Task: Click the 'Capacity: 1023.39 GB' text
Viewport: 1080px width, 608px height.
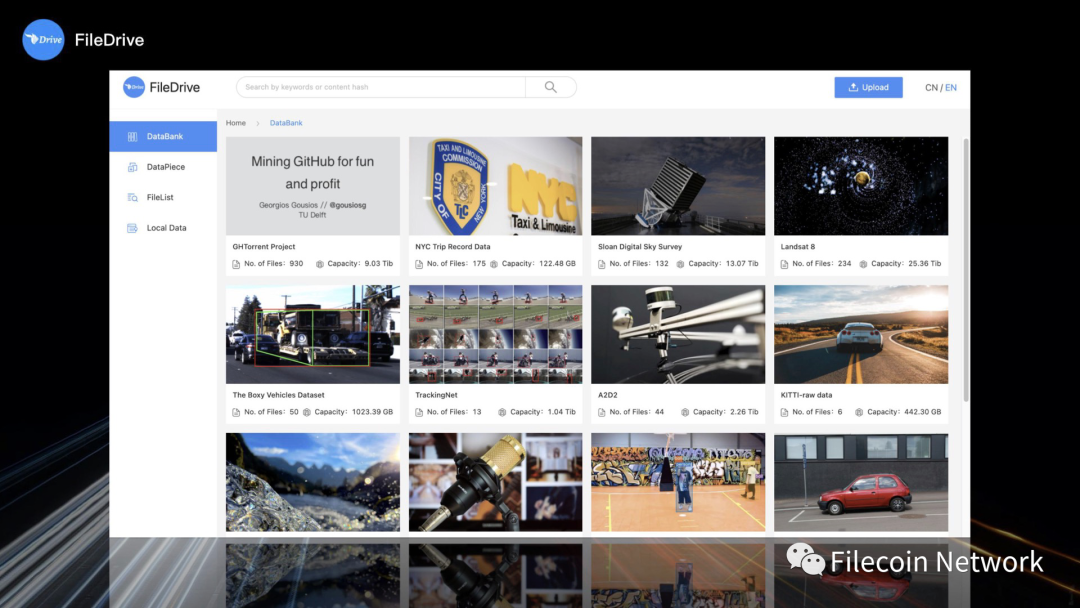Action: click(354, 412)
